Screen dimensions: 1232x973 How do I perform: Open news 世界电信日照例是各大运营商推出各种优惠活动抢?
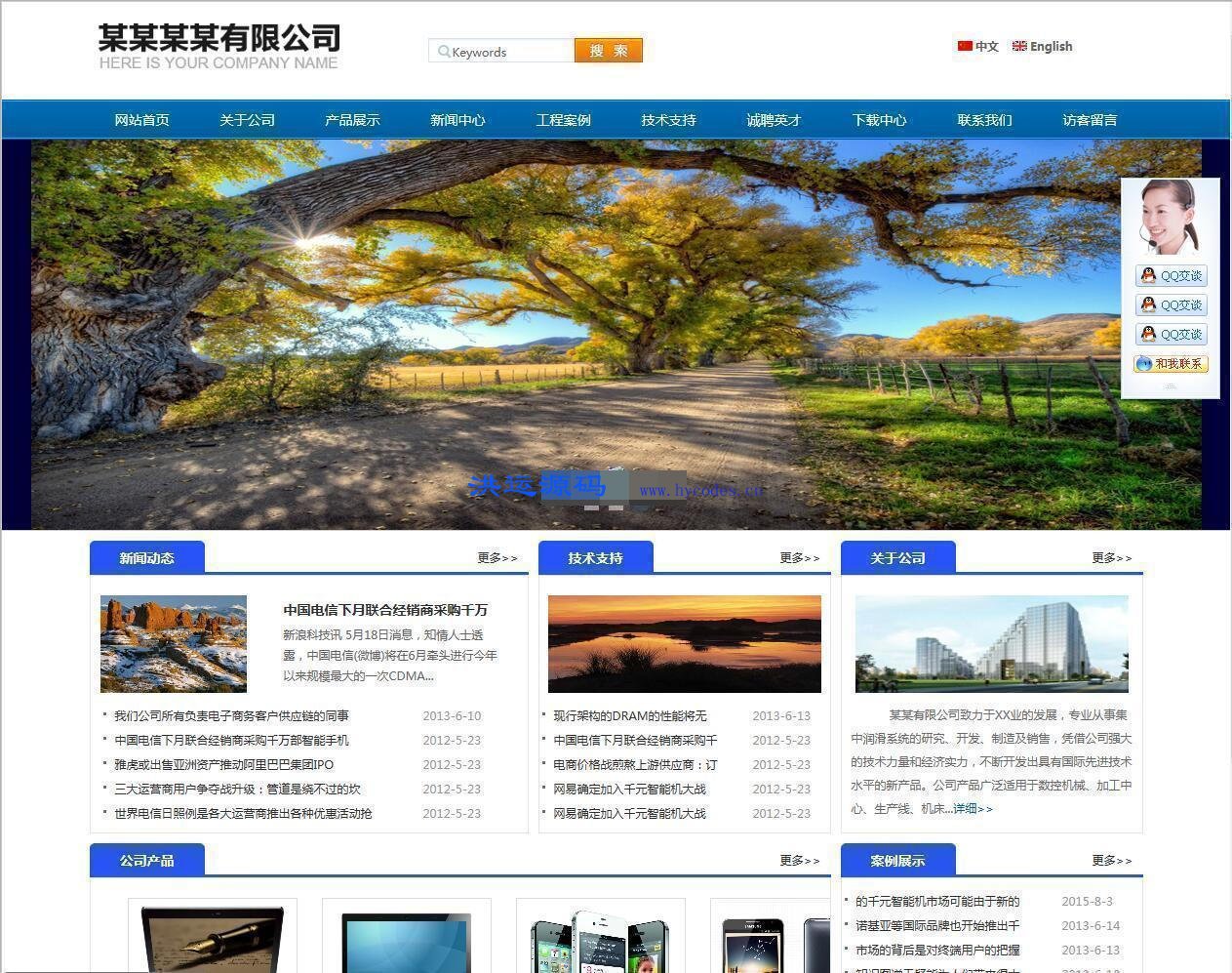pos(243,814)
